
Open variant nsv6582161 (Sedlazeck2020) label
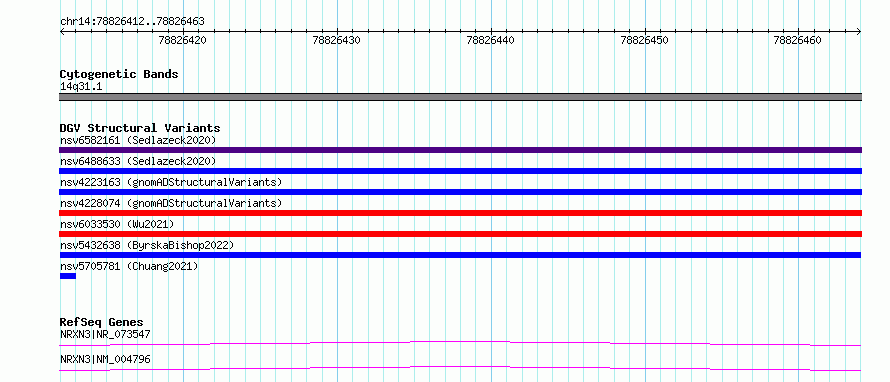click(x=138, y=140)
